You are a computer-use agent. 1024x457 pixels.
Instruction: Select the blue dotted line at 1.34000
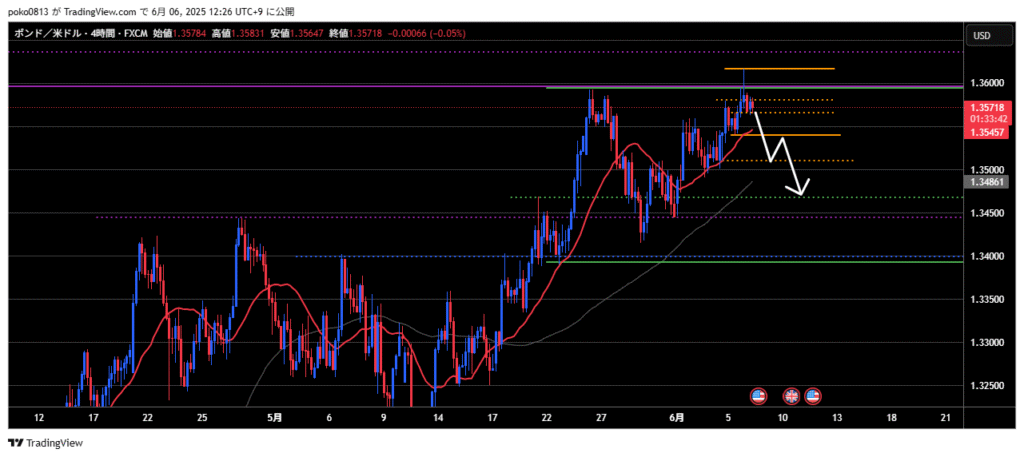[x=400, y=256]
